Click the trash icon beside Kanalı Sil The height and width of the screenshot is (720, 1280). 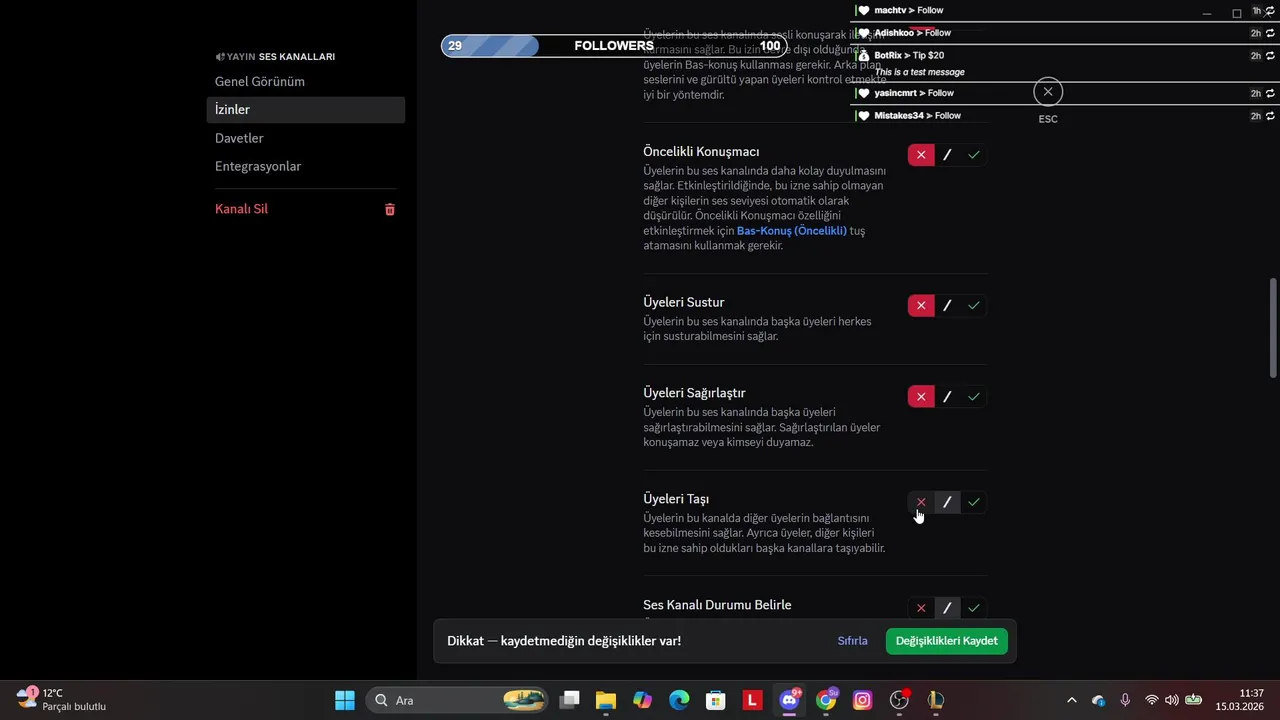(x=390, y=209)
